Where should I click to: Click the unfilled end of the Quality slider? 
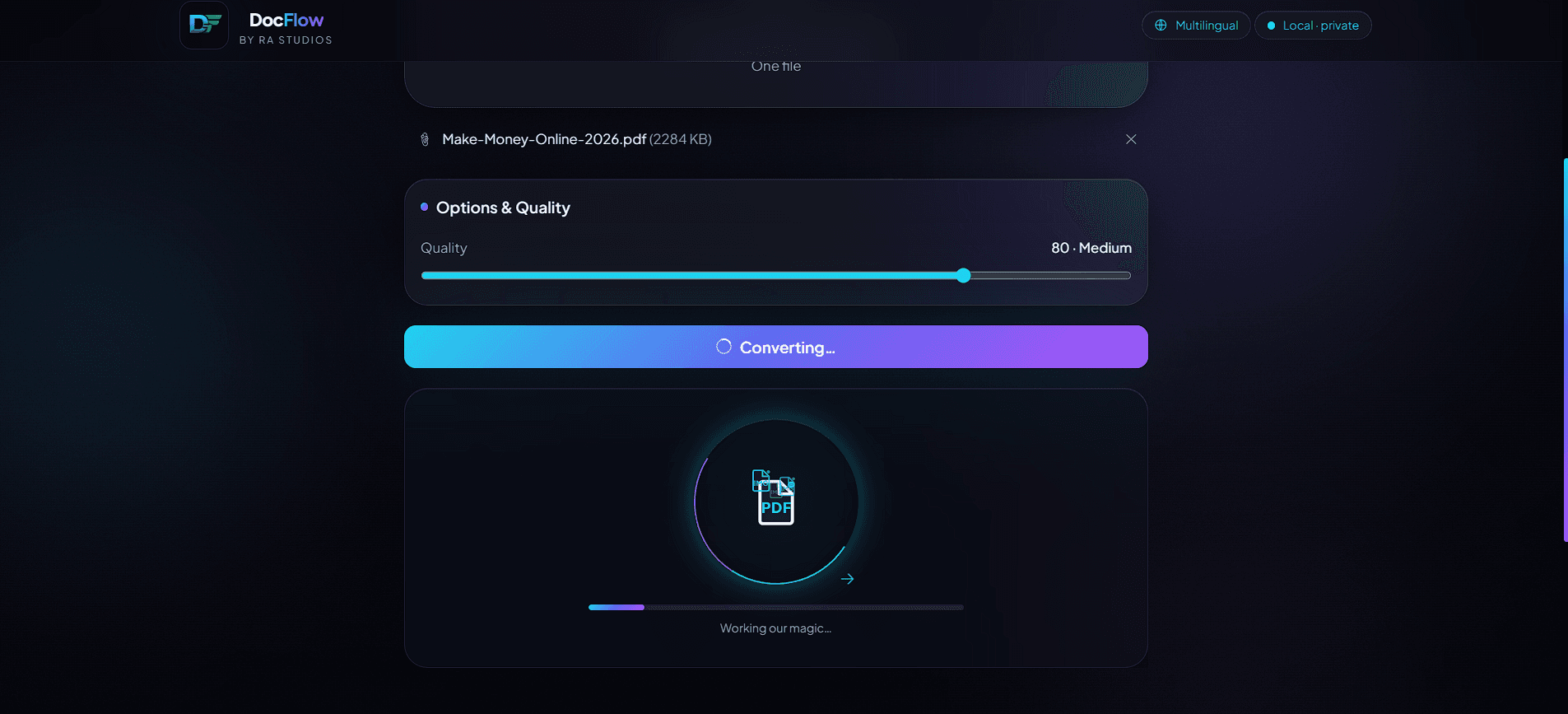coord(1051,276)
